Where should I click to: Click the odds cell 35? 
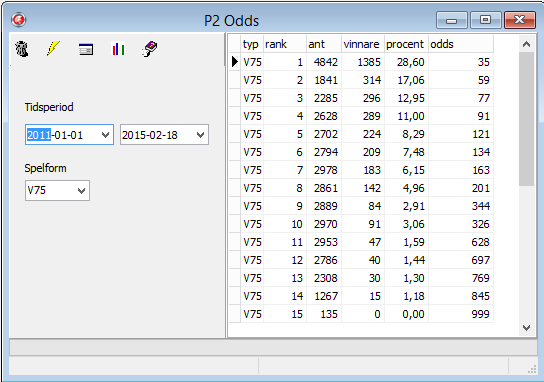[461, 62]
